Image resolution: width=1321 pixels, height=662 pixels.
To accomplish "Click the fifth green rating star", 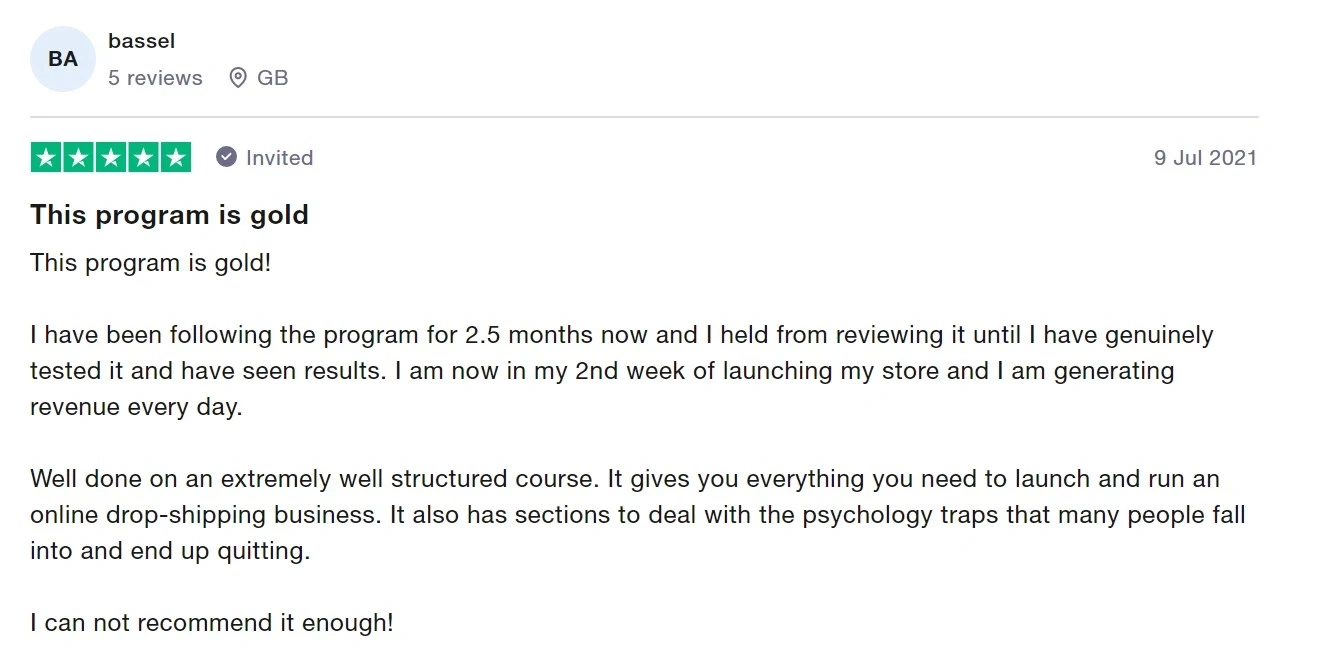I will pyautogui.click(x=175, y=157).
